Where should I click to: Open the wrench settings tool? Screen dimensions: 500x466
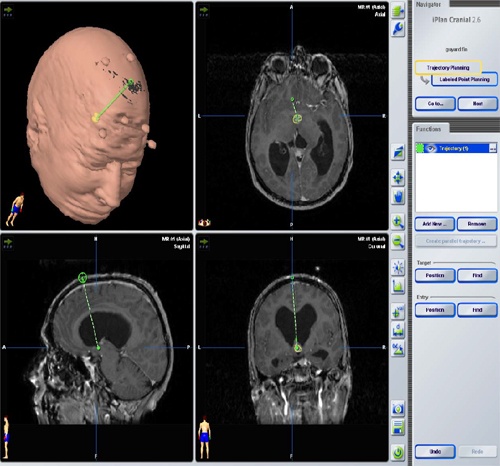click(398, 29)
